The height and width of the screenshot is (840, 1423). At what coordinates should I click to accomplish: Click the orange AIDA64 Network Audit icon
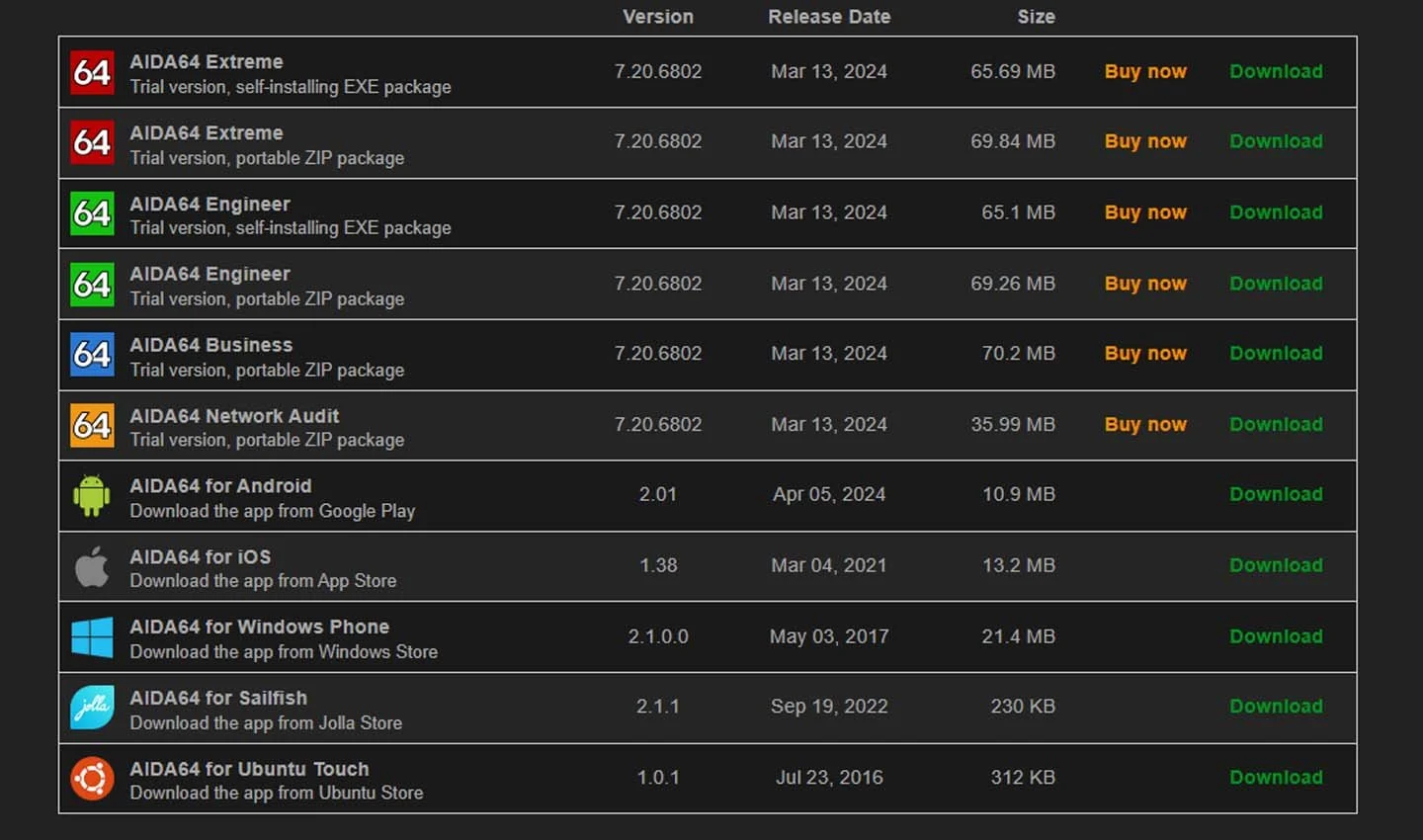pos(92,425)
